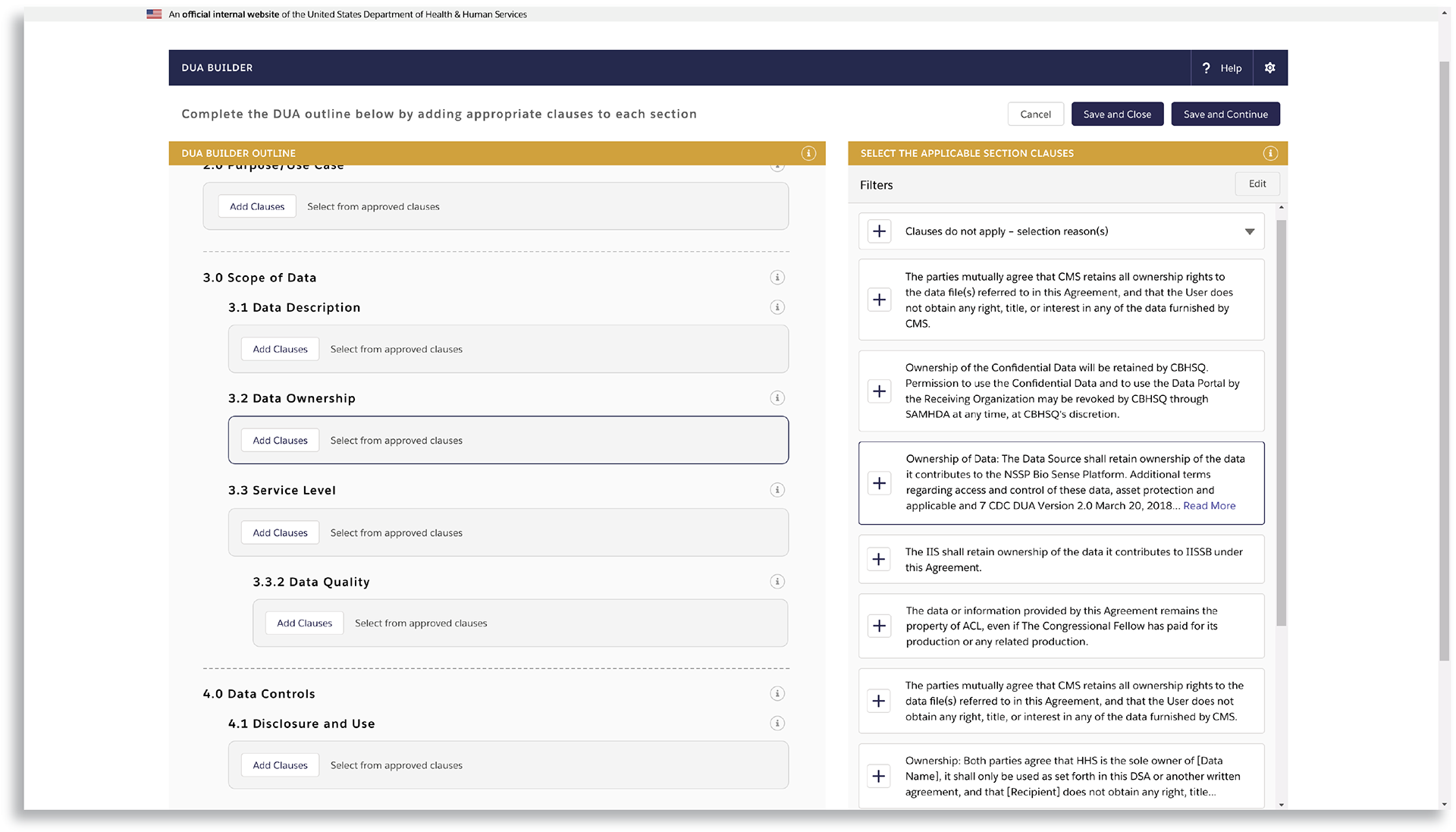1456x832 pixels.
Task: Show info for 3.3.2 Data Quality
Action: pos(777,582)
